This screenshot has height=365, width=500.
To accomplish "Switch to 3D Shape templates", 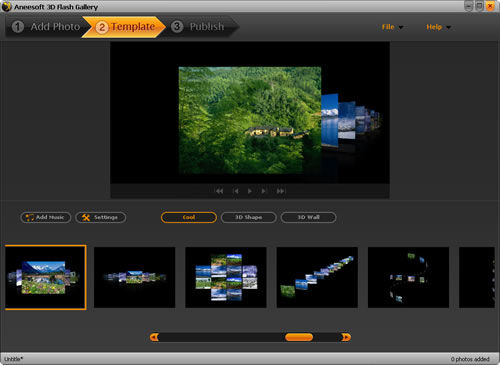I will point(249,217).
